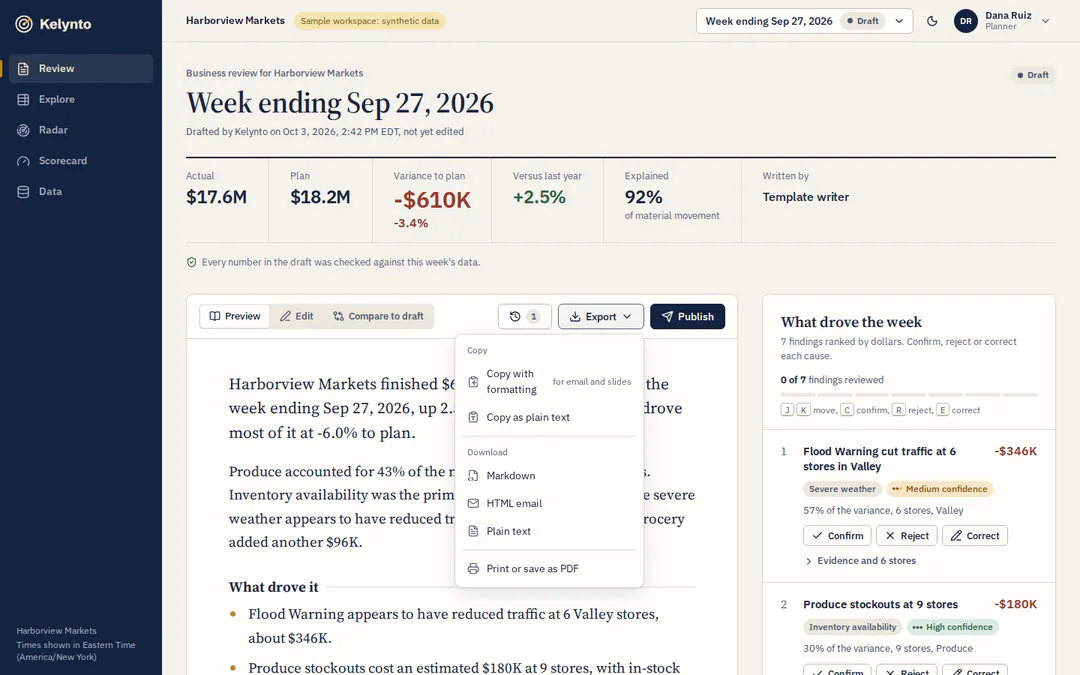Click the -$346K finding amount

1015,452
